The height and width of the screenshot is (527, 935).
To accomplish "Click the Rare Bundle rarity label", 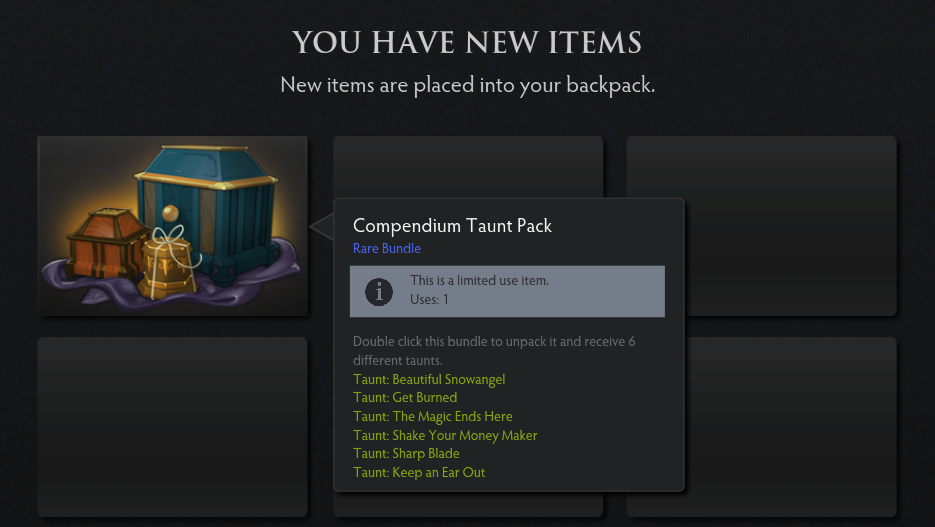I will [386, 249].
